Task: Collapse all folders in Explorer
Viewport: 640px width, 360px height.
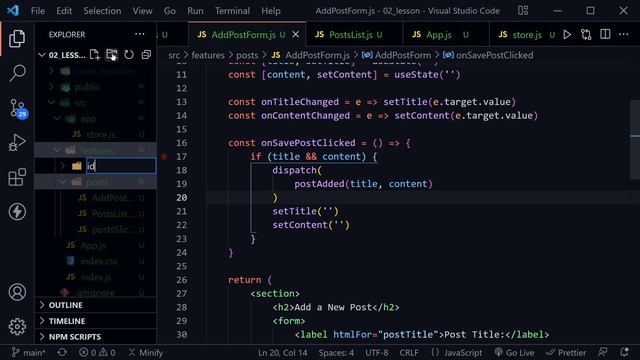Action: (146, 55)
